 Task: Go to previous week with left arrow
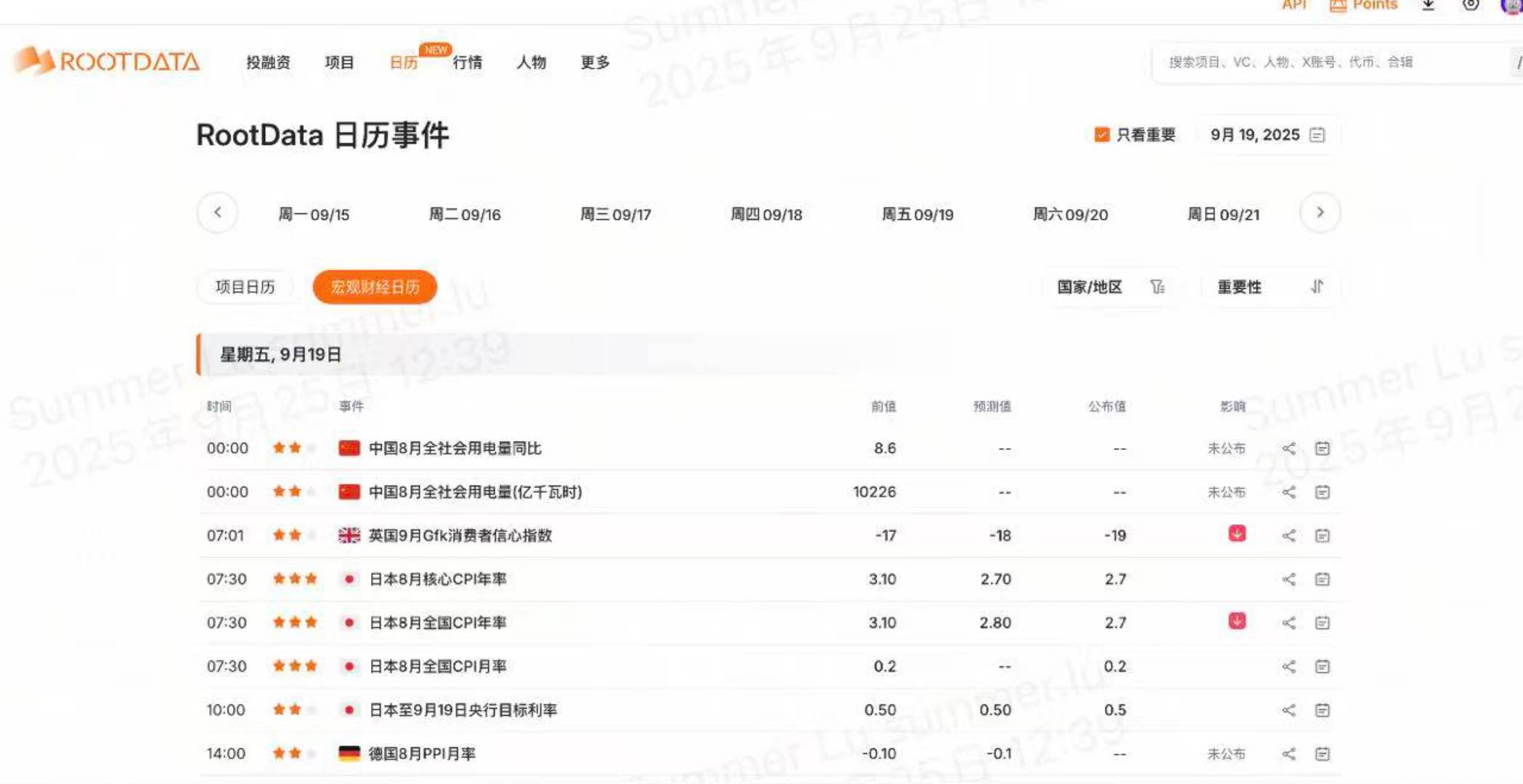217,213
